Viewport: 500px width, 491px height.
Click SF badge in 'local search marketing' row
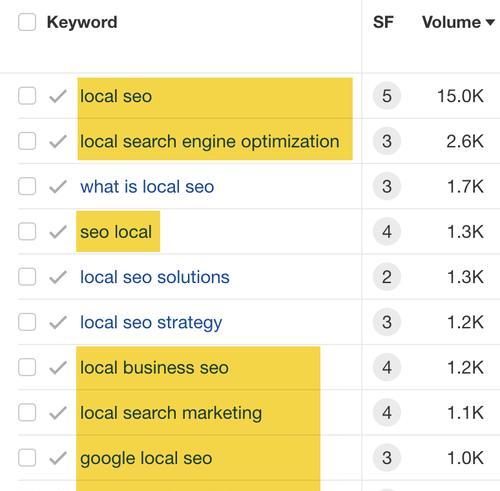[x=387, y=413]
